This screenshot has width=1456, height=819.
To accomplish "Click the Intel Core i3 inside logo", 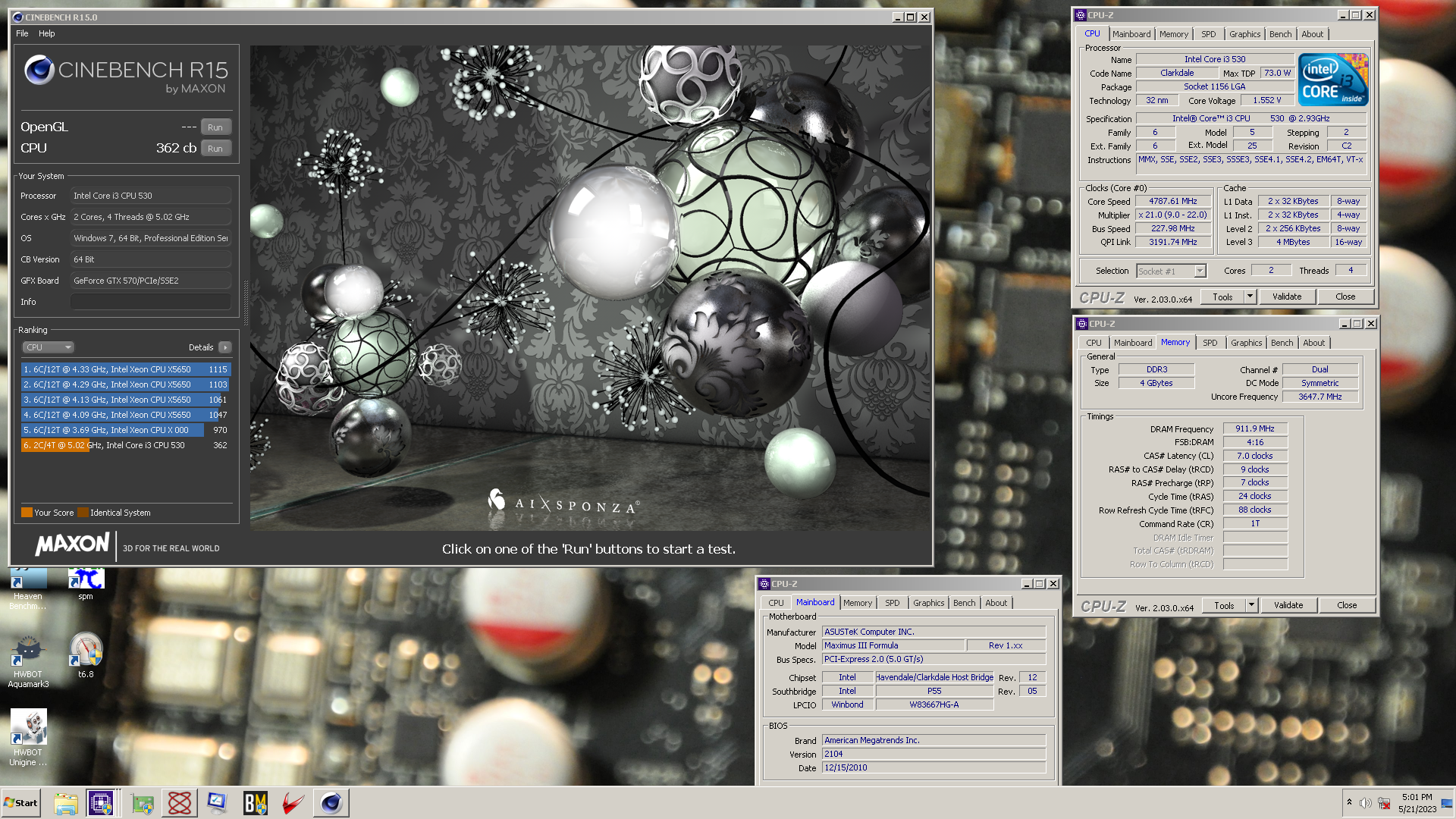I will coord(1332,80).
